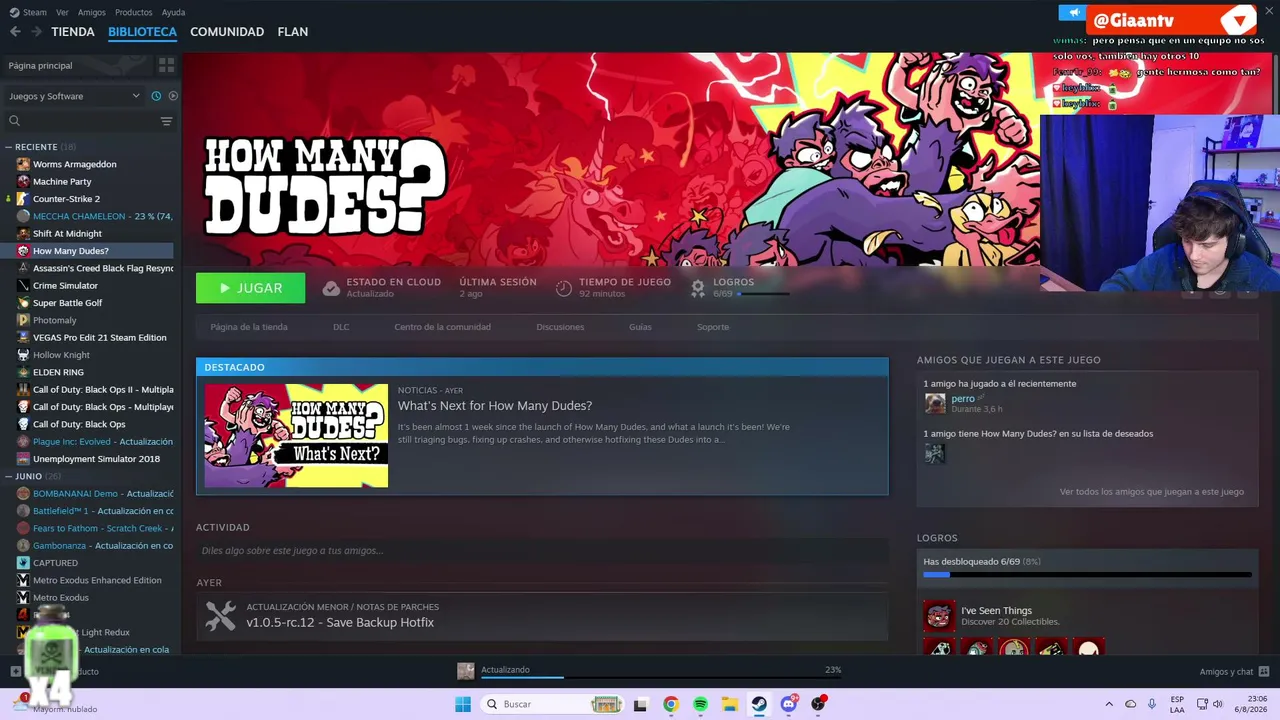Select Shift At Midnight in the library

click(x=67, y=234)
